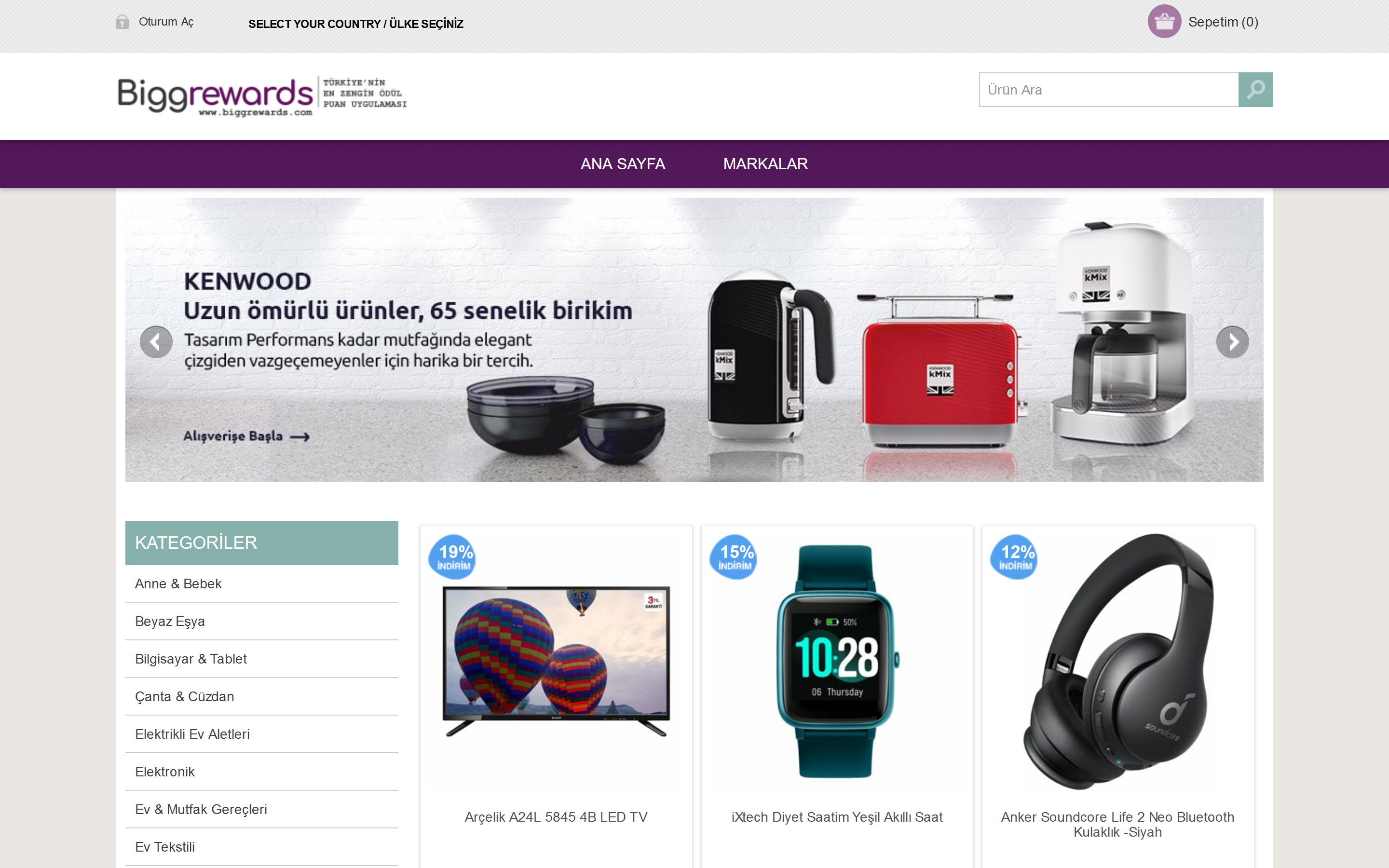This screenshot has width=1389, height=868.
Task: Click the purple shopping basket icon
Action: point(1163,22)
